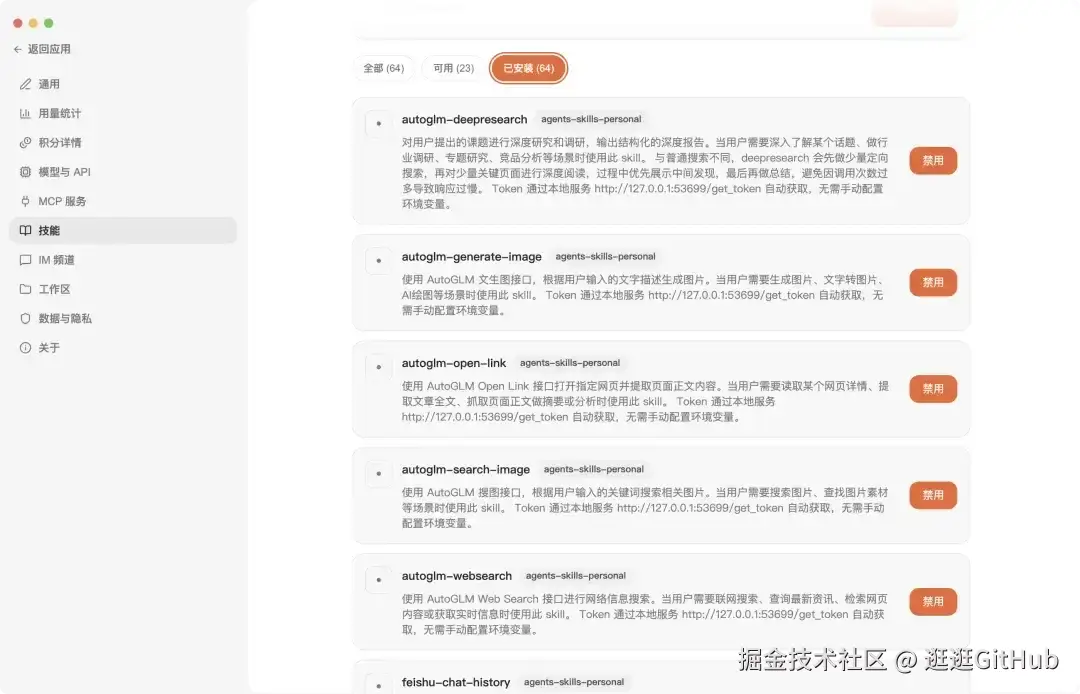This screenshot has height=694, width=1080.
Task: Switch to the 全部 (64) tab
Action: (x=384, y=68)
